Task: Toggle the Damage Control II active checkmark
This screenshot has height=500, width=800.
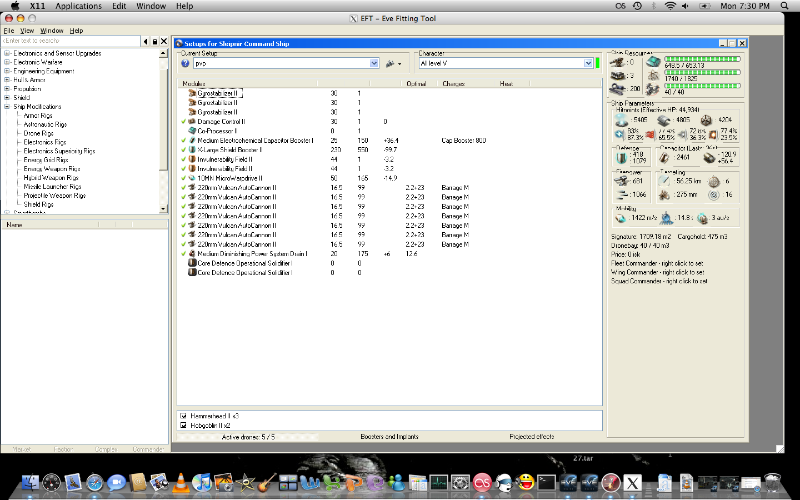Action: coord(183,121)
